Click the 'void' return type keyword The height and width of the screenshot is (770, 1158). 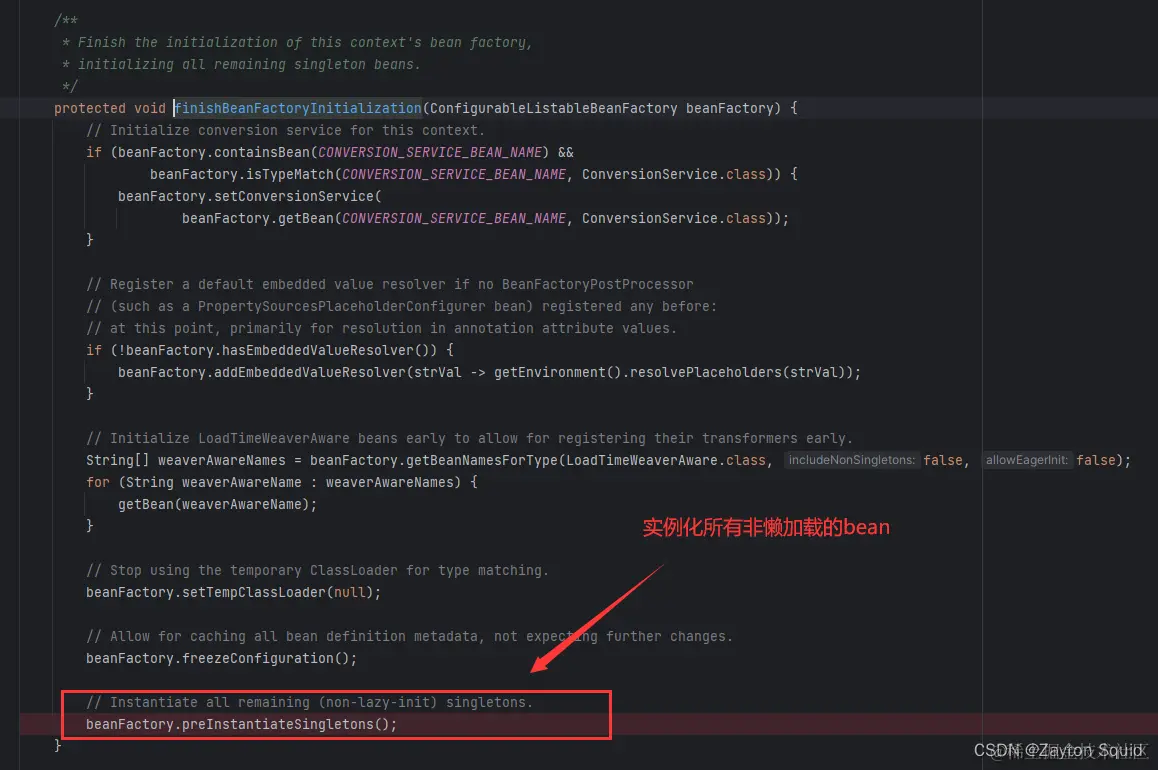point(150,109)
